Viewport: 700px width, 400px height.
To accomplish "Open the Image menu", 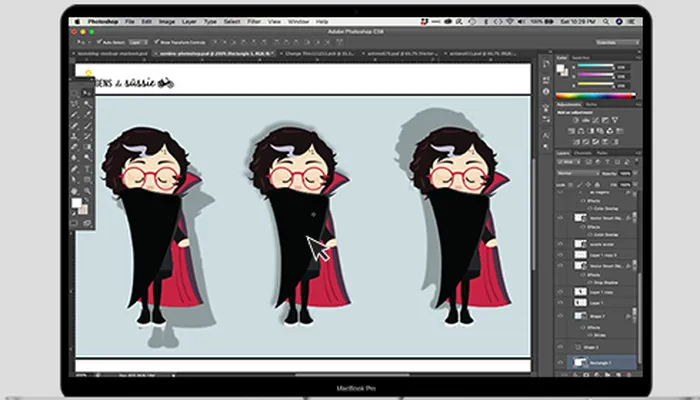I will tap(167, 21).
